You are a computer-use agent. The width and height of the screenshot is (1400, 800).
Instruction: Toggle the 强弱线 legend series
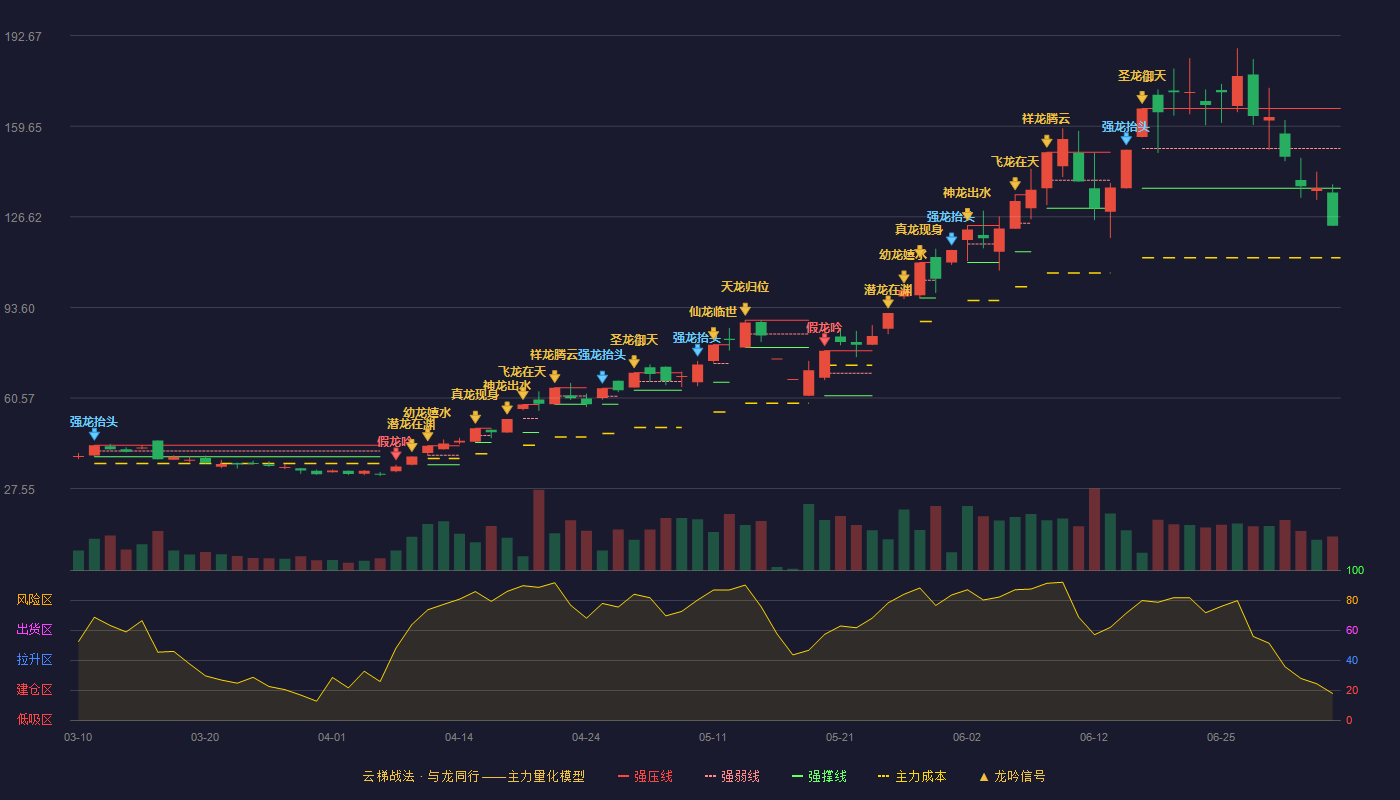[732, 776]
